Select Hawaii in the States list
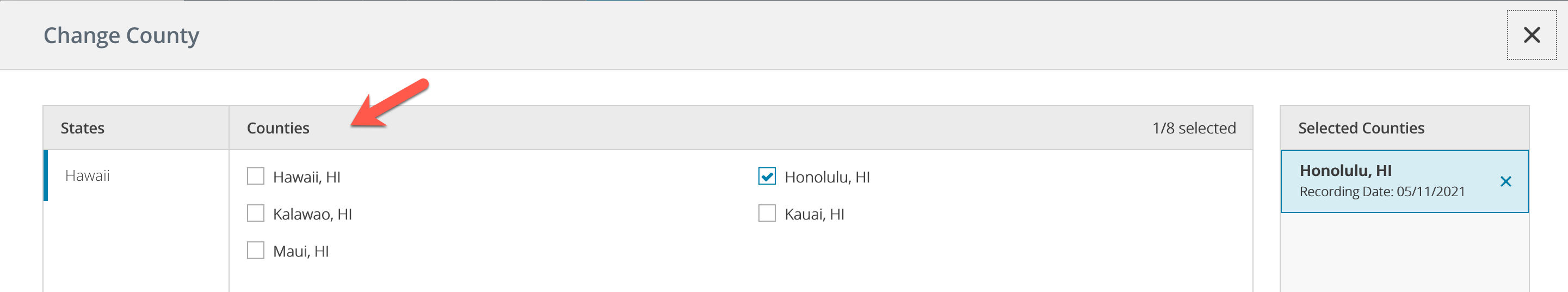The width and height of the screenshot is (1568, 292). pos(88,175)
